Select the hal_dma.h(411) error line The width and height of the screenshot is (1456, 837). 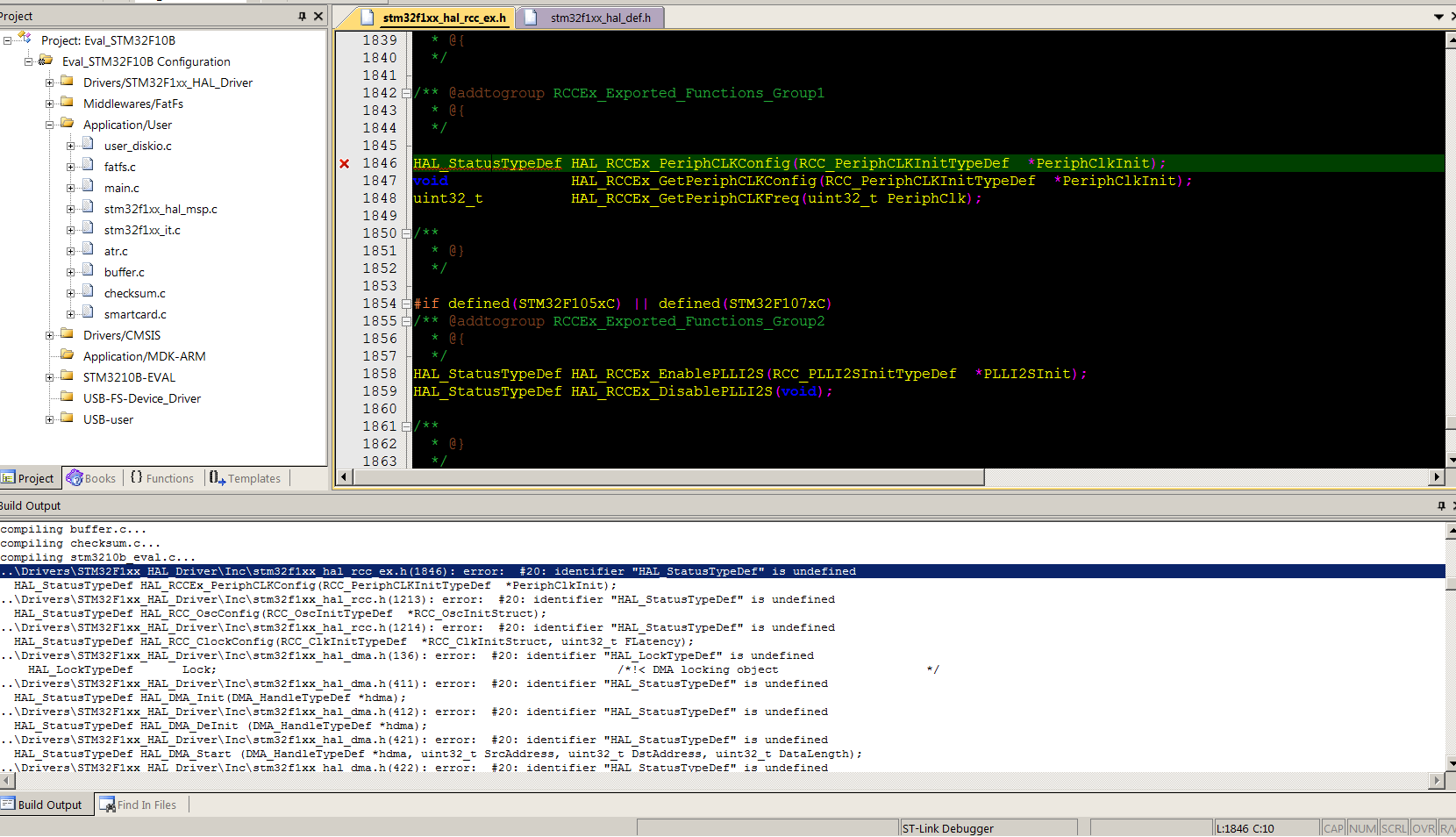[415, 683]
